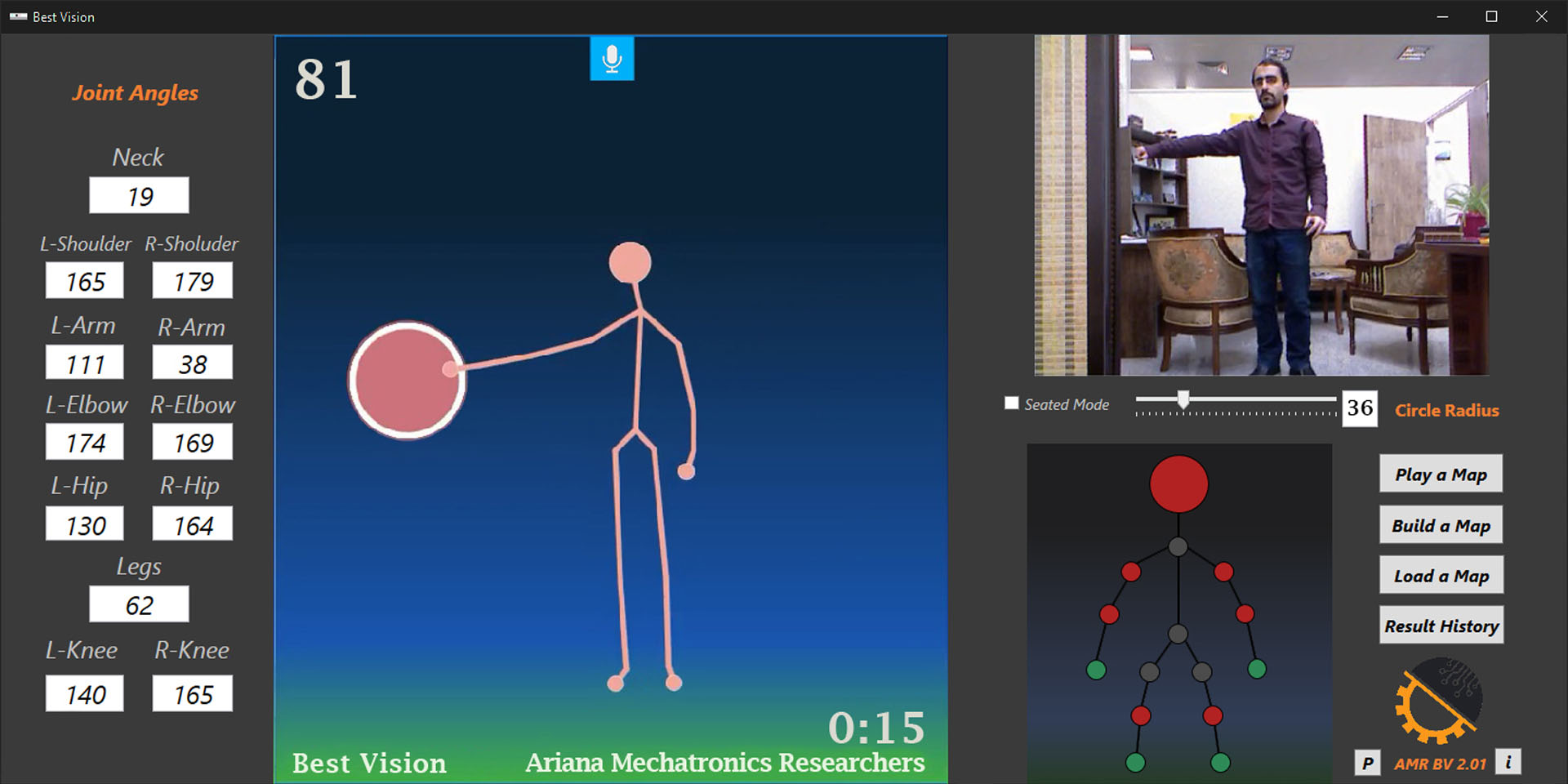Screen dimensions: 1568x784
Task: Open the Load a Map dialog
Action: pos(1441,576)
